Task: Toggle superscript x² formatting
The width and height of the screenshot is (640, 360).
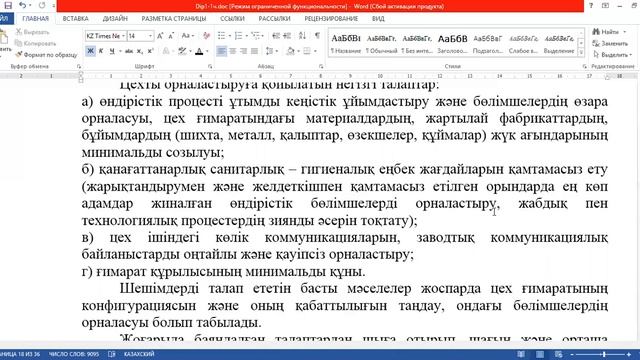Action: pos(150,51)
